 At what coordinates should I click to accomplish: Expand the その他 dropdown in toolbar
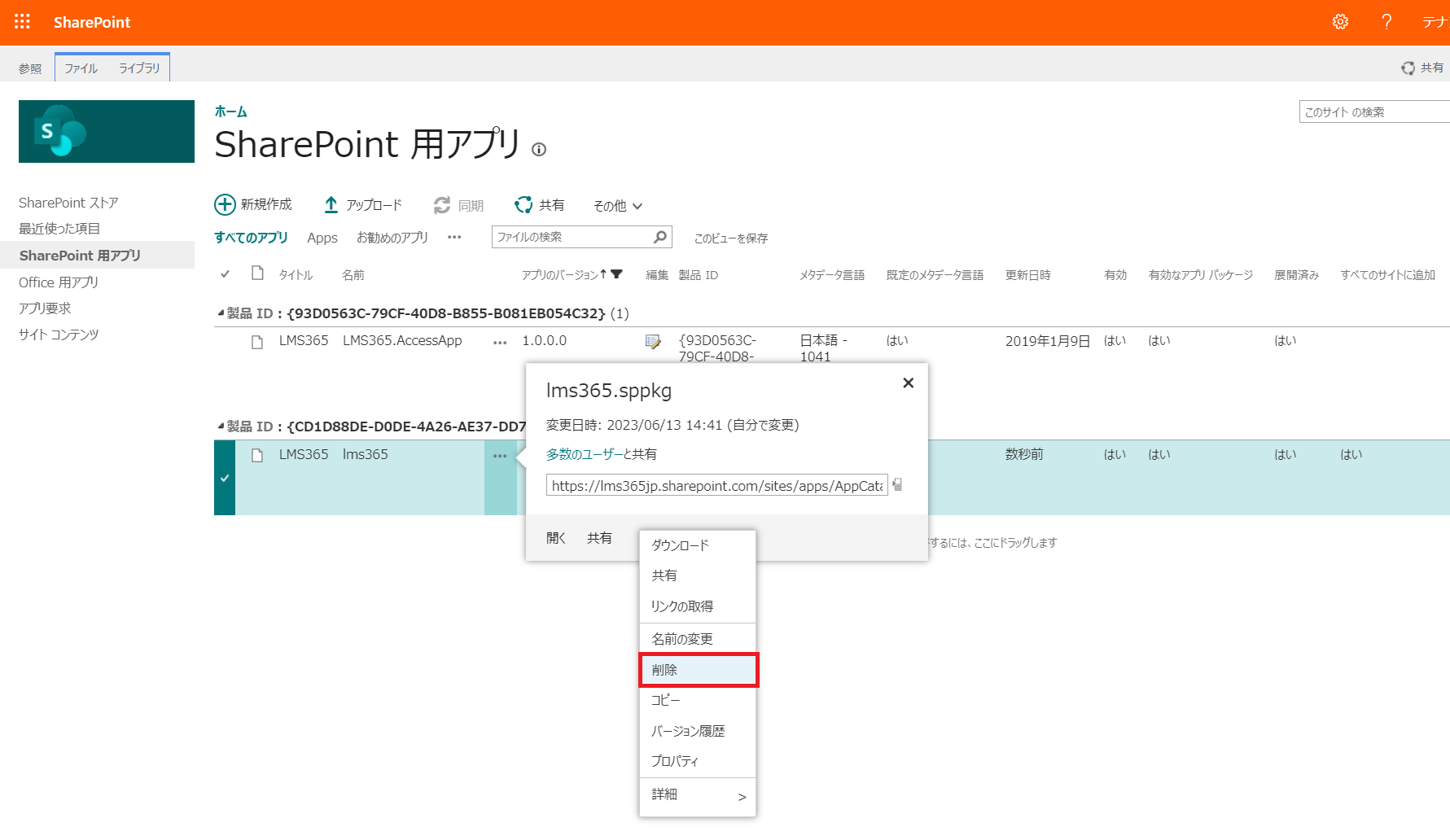tap(618, 206)
